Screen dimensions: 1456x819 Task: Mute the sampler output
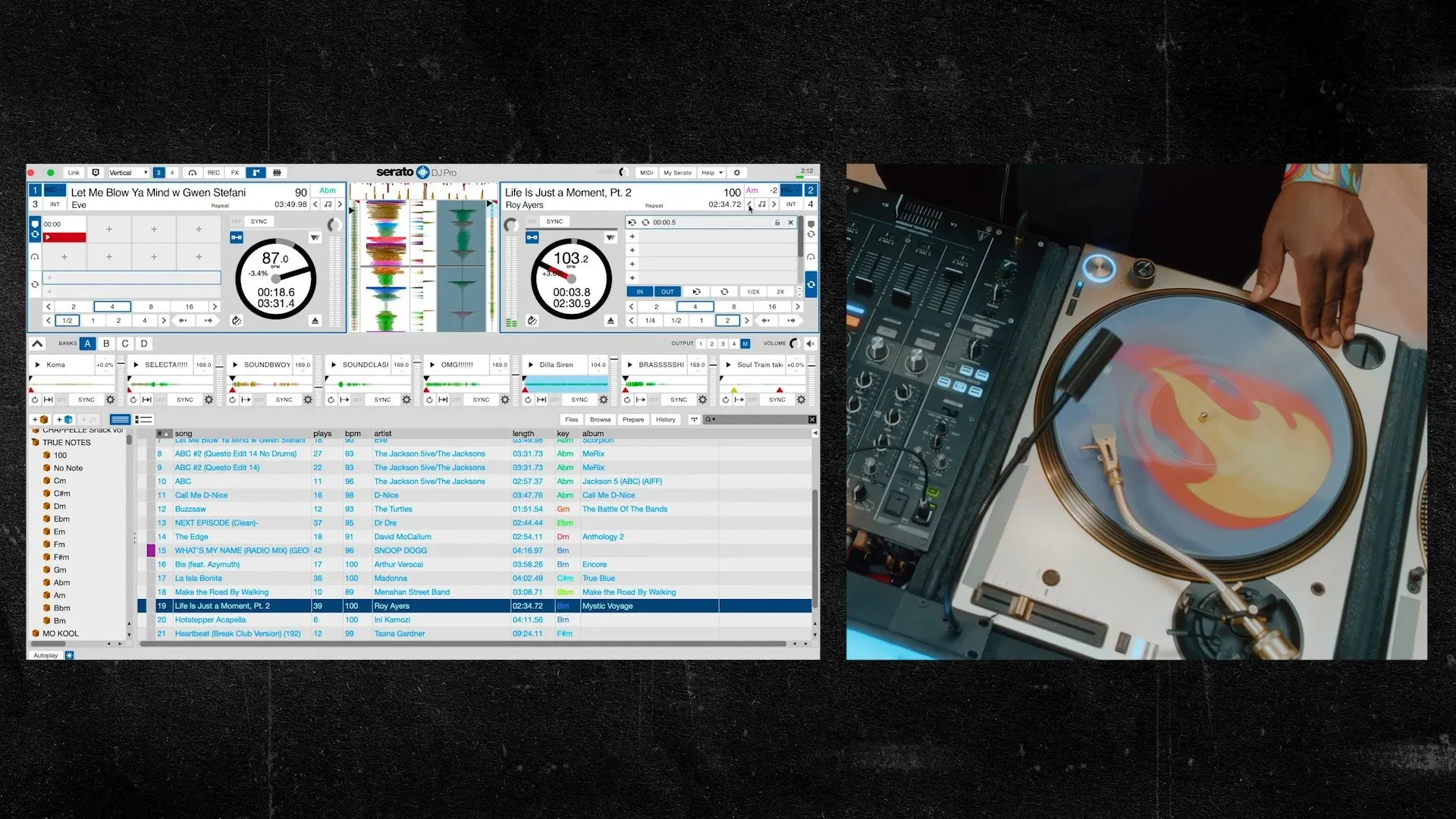811,344
